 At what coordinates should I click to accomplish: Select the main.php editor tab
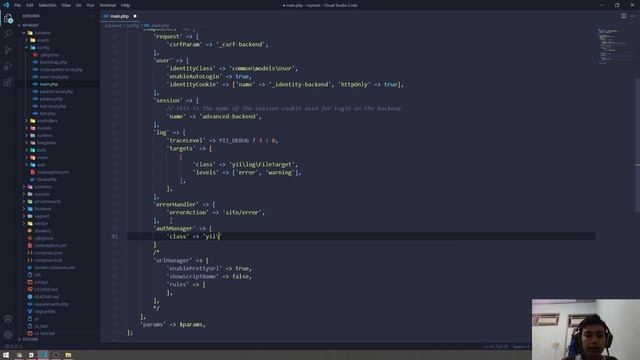120,16
